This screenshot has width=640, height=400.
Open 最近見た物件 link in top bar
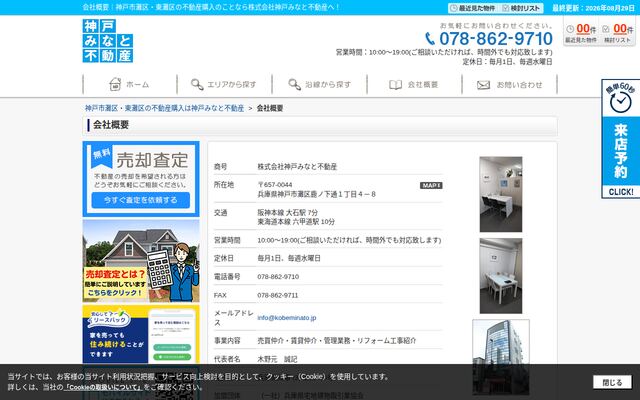click(472, 8)
